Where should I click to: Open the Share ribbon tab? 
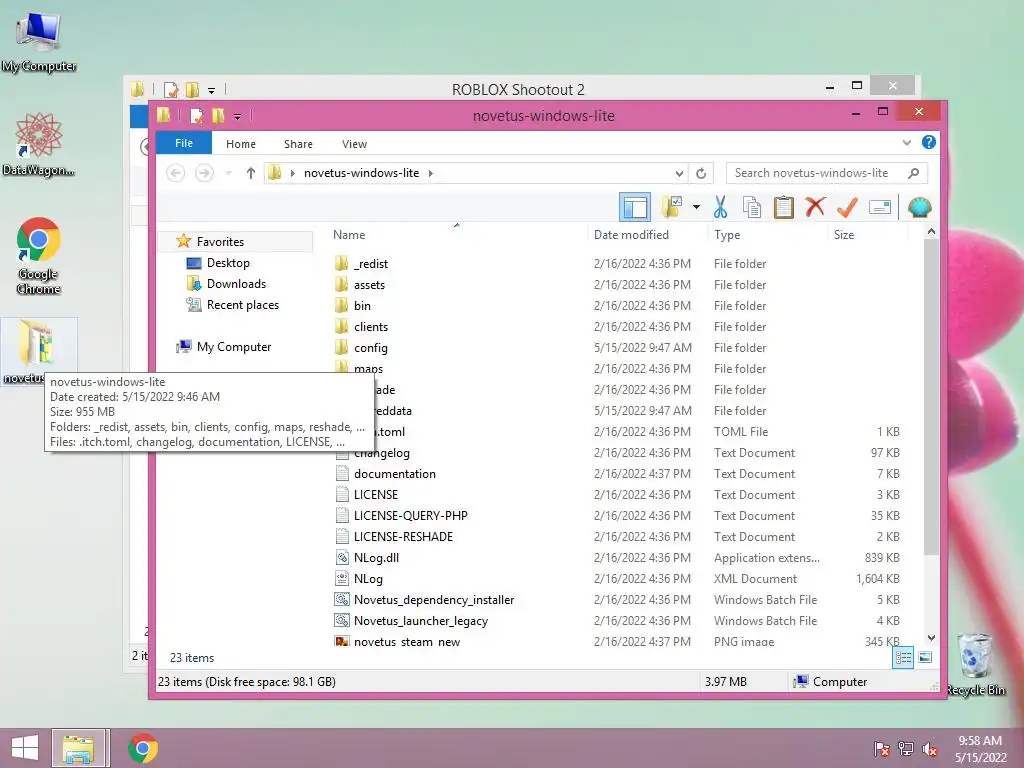pyautogui.click(x=298, y=144)
